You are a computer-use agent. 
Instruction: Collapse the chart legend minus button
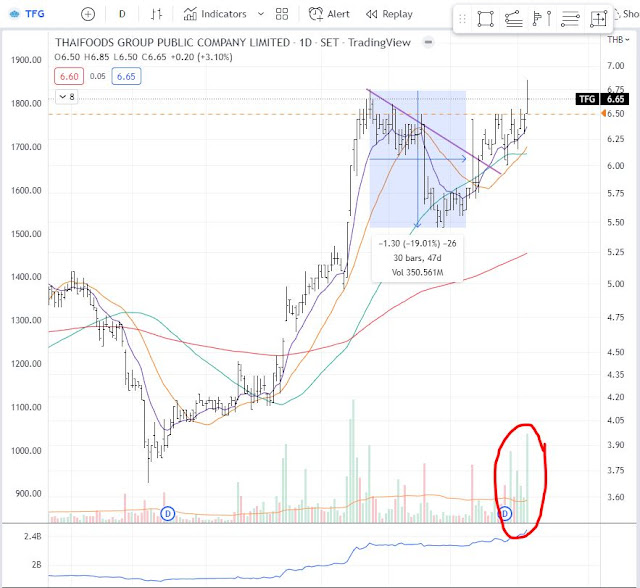(x=428, y=42)
